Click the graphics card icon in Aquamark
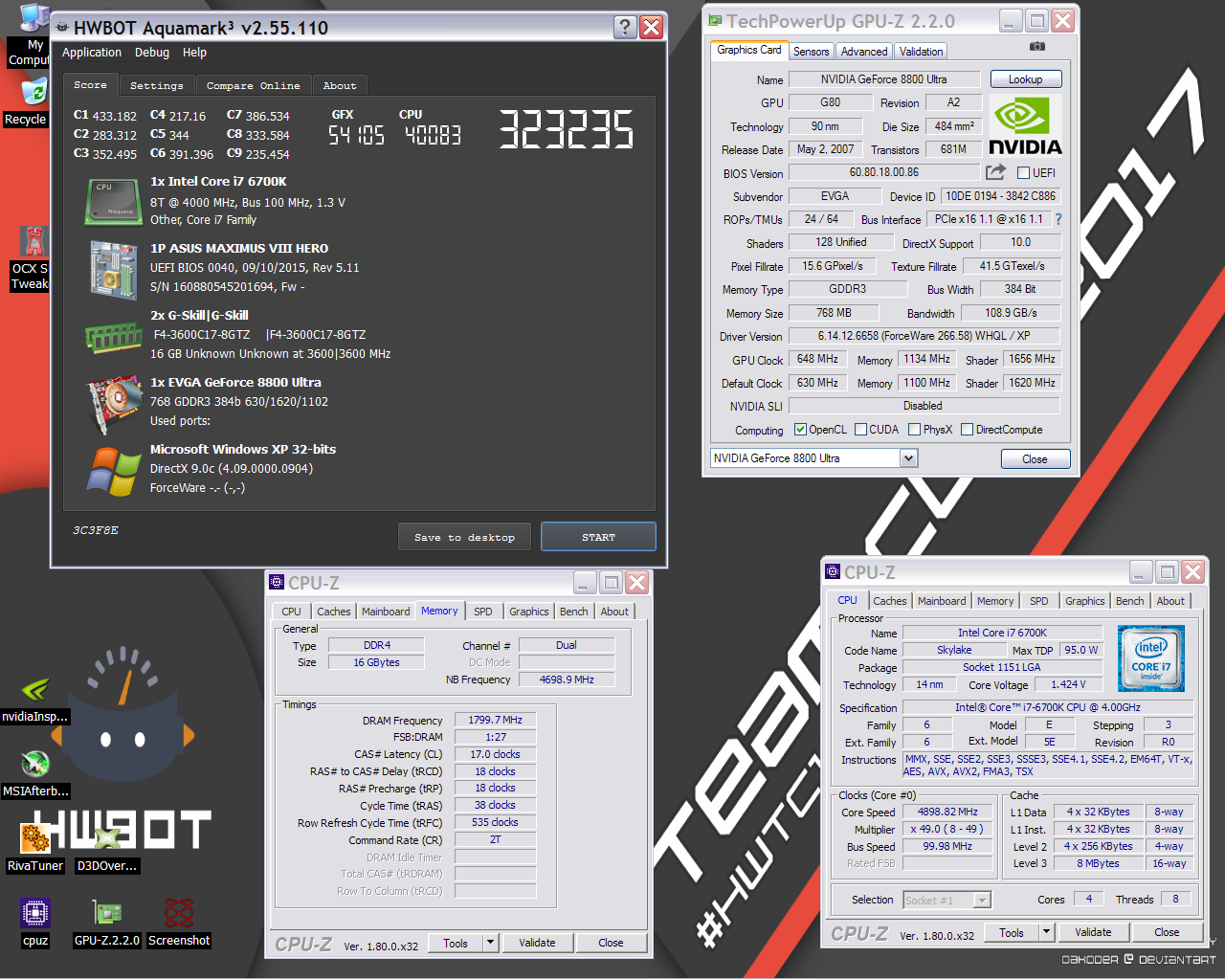The width and height of the screenshot is (1225, 980). point(114,405)
